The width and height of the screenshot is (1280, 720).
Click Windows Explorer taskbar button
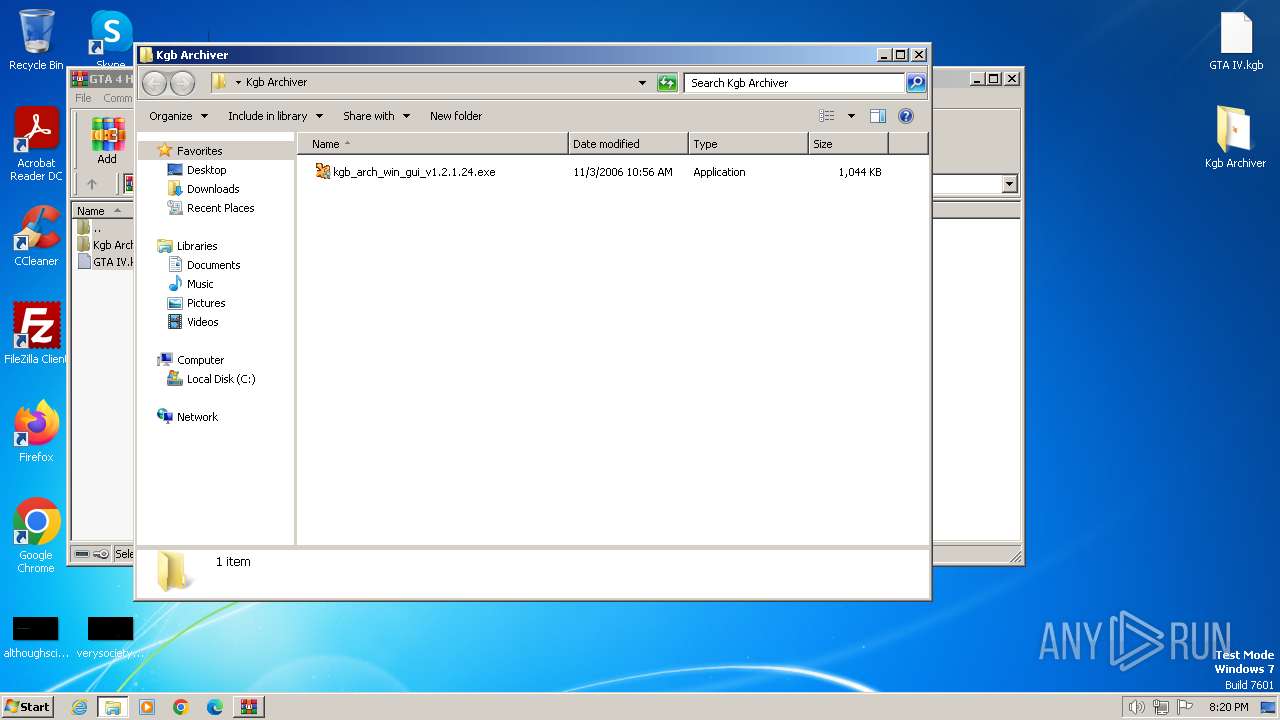tap(112, 707)
